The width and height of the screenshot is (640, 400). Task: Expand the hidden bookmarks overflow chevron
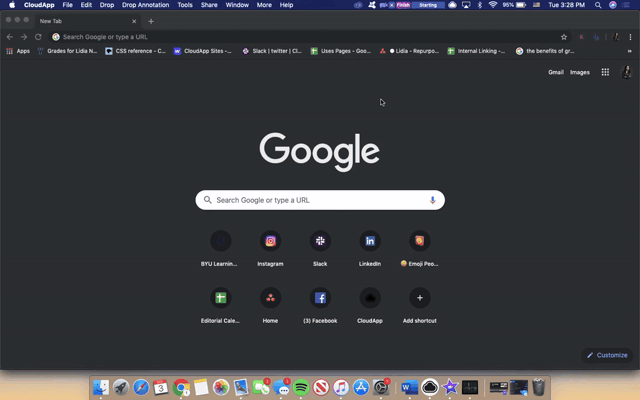click(x=629, y=51)
